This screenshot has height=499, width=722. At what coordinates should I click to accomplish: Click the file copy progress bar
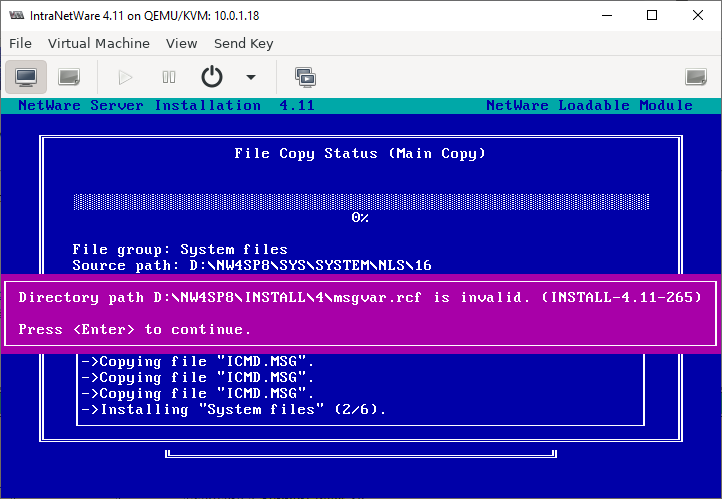(361, 202)
